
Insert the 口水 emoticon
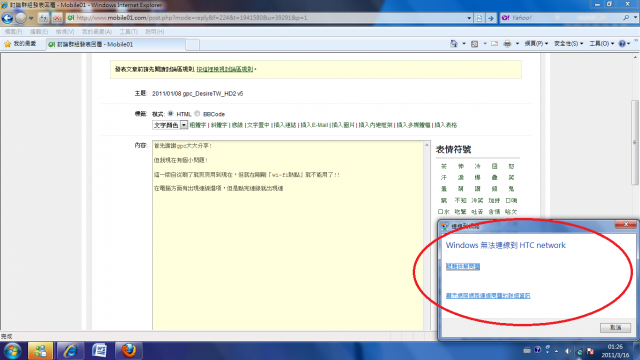coord(444,211)
